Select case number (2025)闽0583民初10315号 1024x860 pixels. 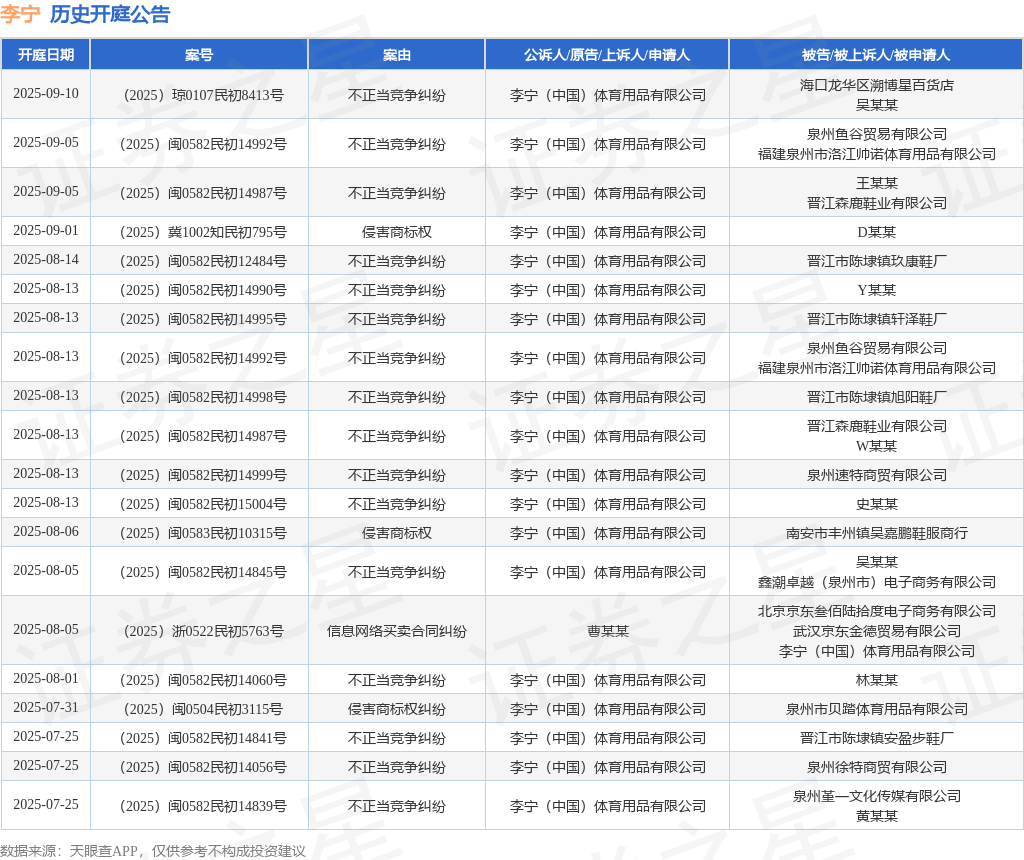point(203,534)
